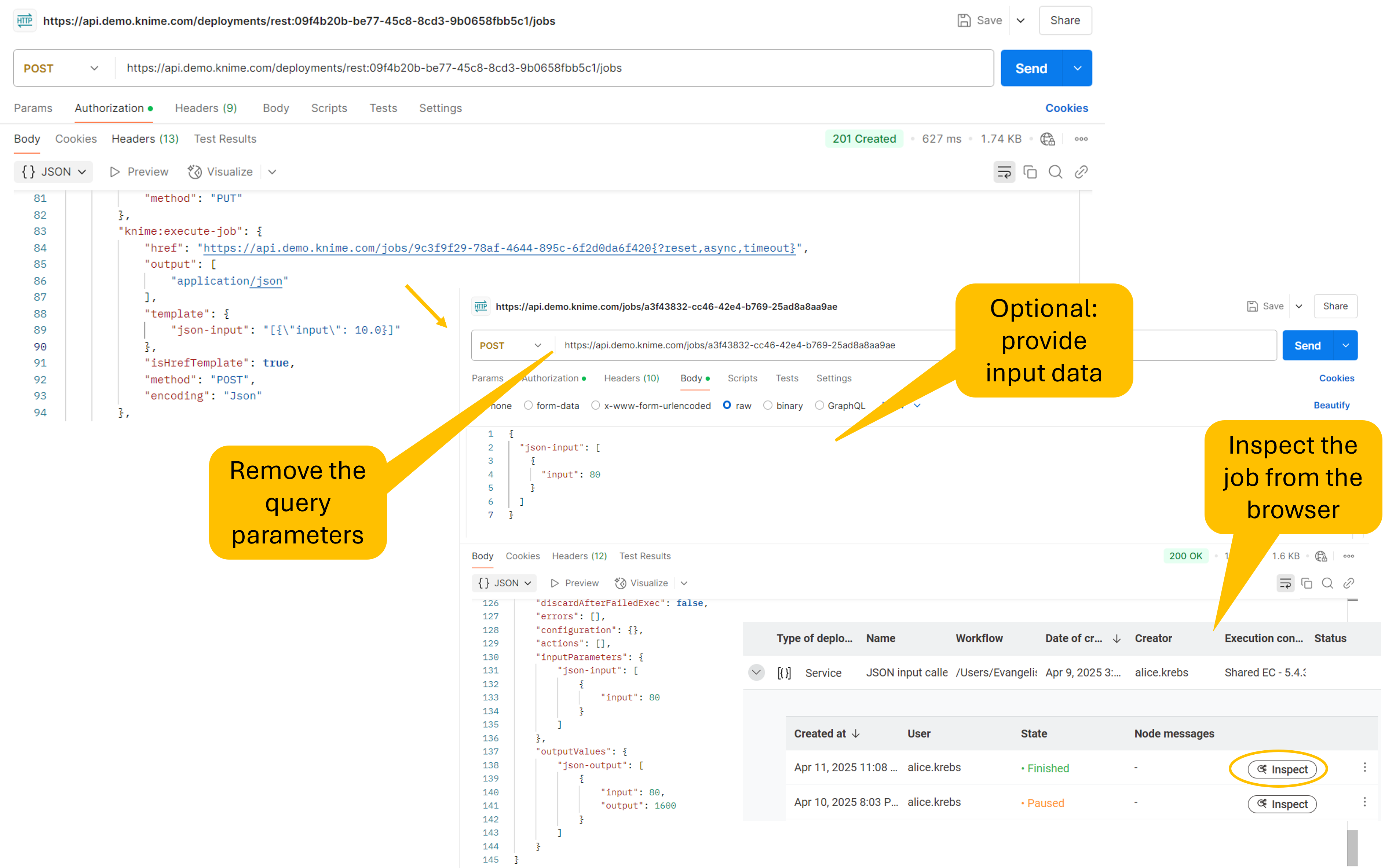Open the Send options arrow in second request
This screenshot has height=868, width=1385.
click(x=1346, y=345)
